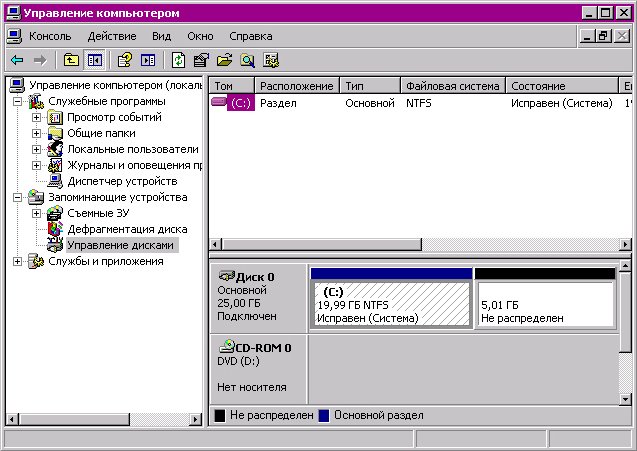Click the volume list right scroll arrow

[625, 245]
